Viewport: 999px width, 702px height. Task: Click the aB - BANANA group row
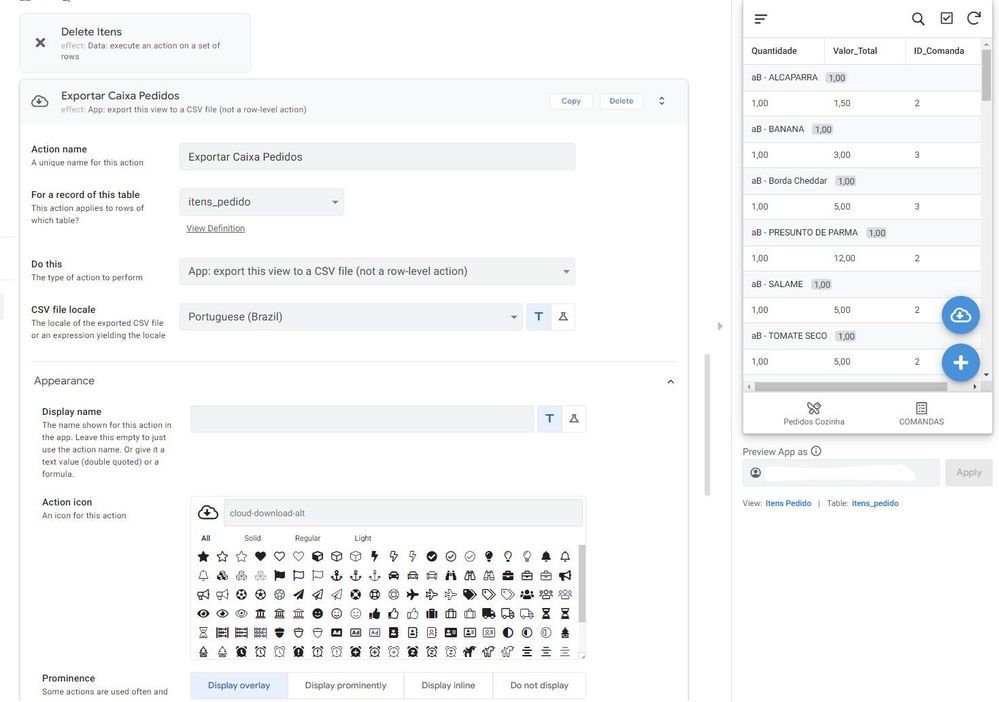[862, 129]
